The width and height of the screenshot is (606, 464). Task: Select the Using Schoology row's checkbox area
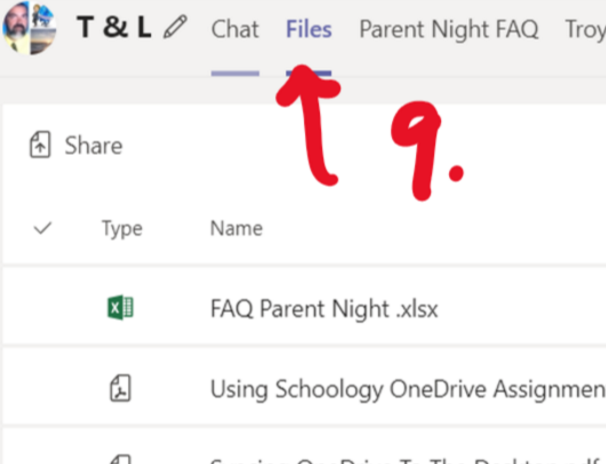[x=42, y=388]
